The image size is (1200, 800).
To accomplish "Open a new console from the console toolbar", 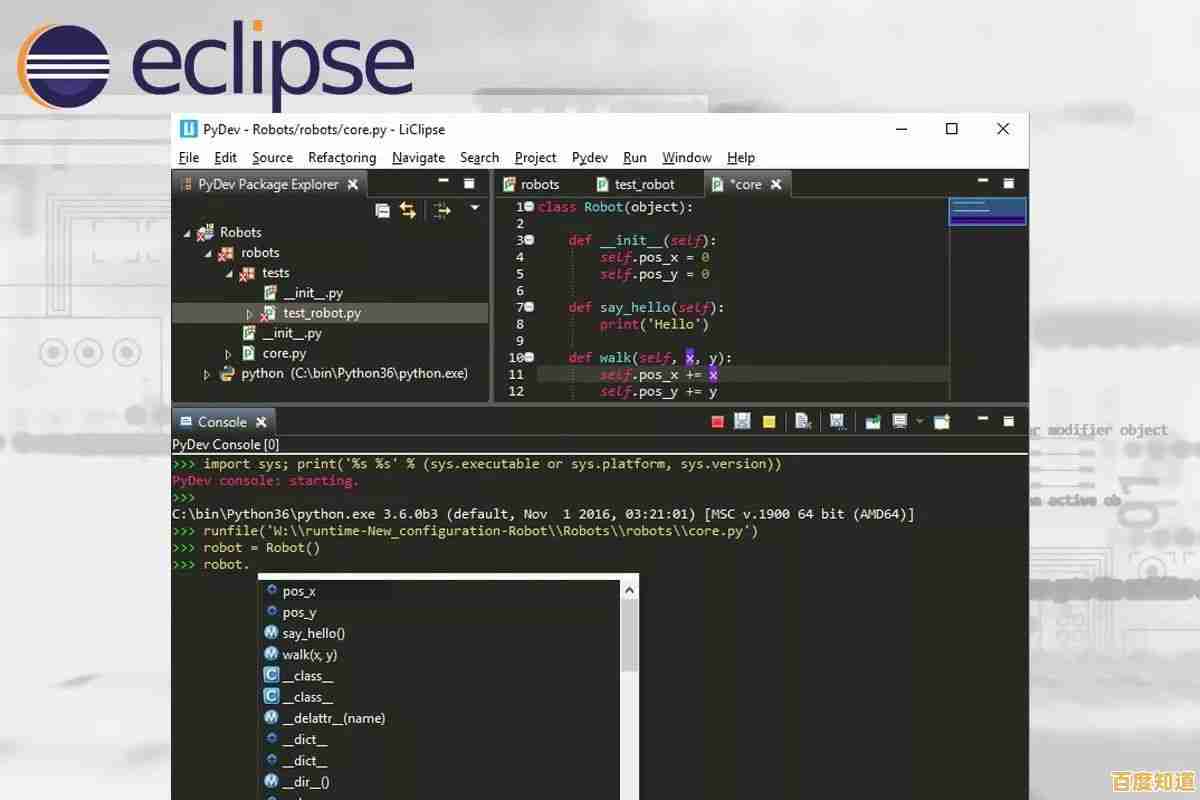I will 942,421.
